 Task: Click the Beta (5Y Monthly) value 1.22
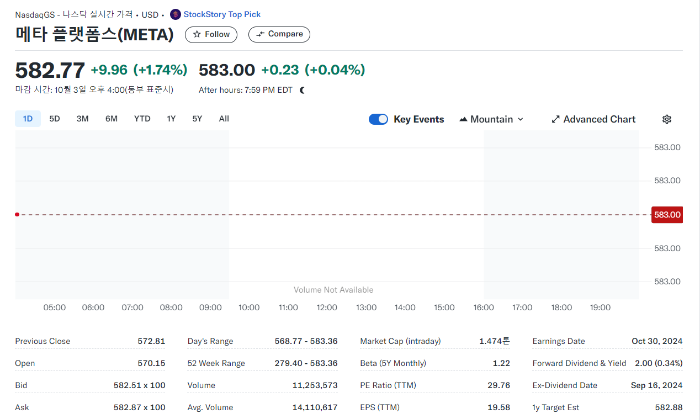pos(501,363)
